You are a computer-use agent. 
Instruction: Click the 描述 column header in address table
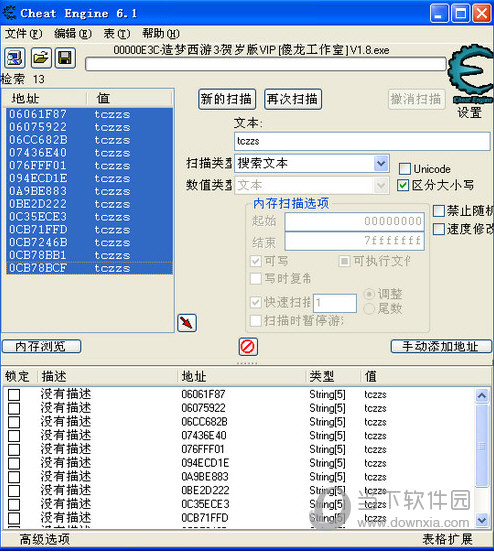pos(107,376)
